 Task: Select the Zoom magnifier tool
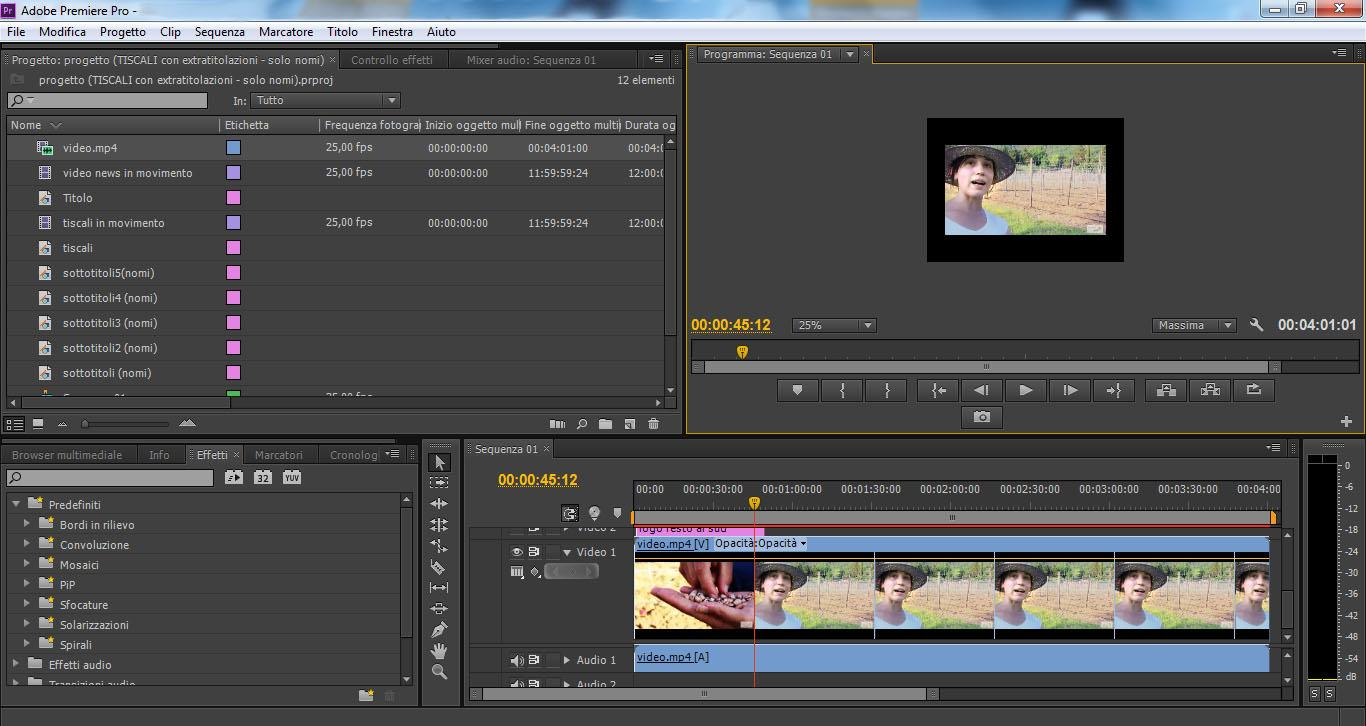(439, 672)
